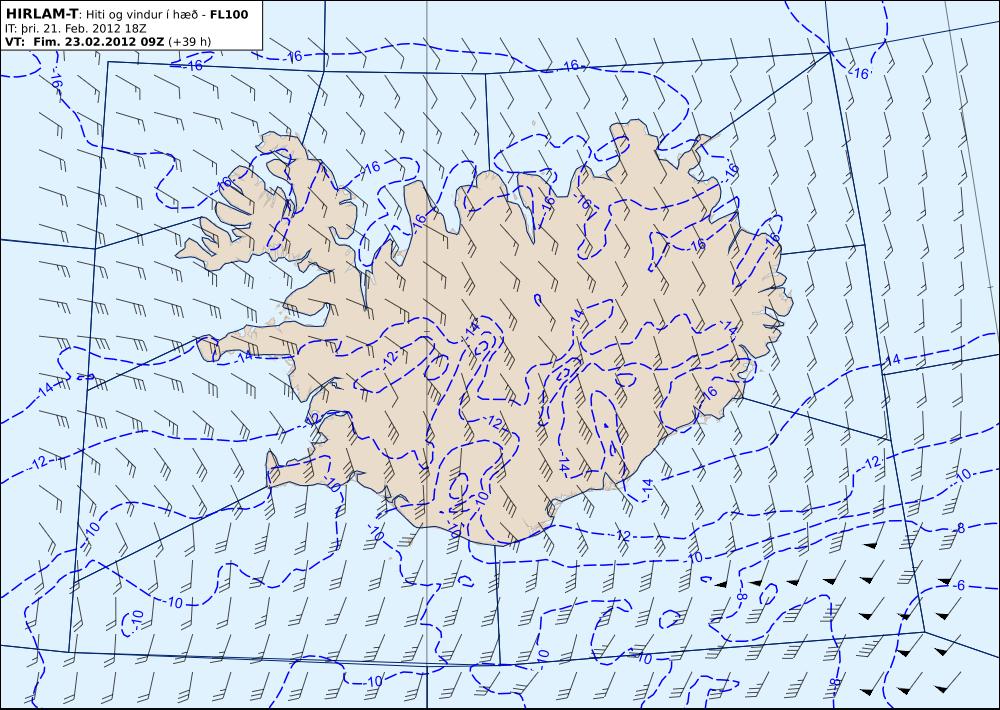Click the 'Fim. 23.02.2012 09Z' valid time
The width and height of the screenshot is (1000, 710).
98,42
